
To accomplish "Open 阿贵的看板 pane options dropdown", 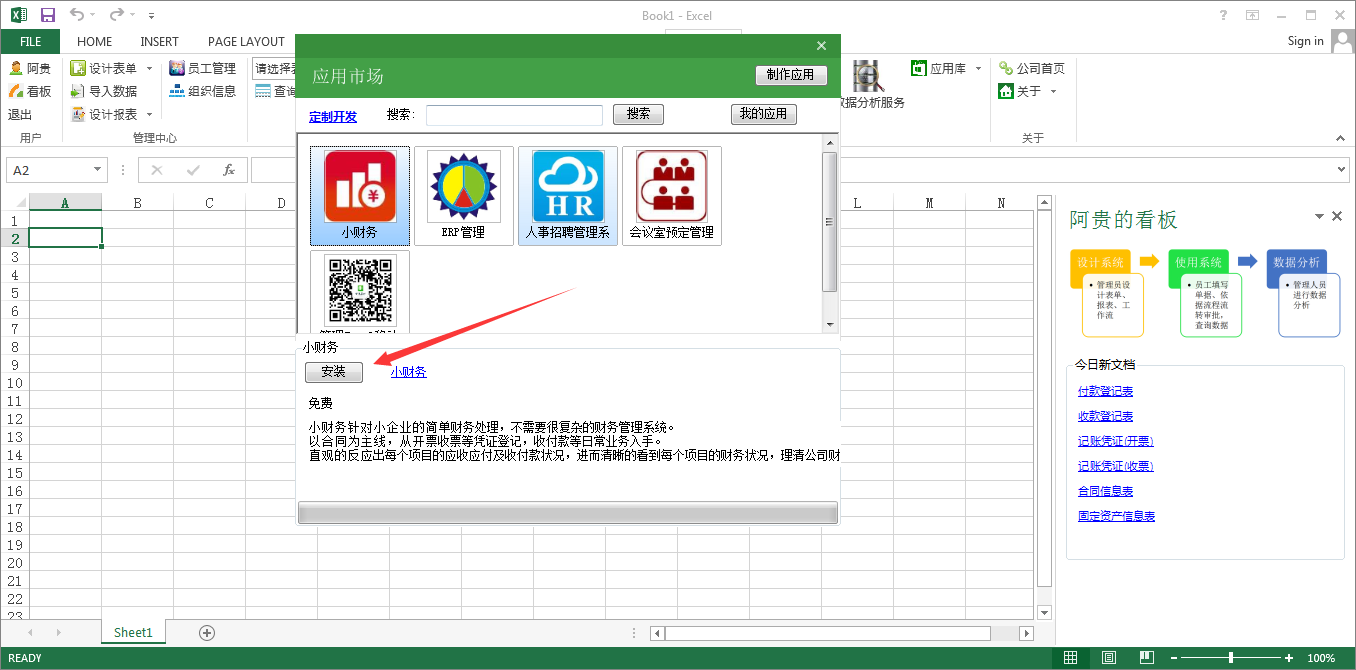I will (1320, 216).
